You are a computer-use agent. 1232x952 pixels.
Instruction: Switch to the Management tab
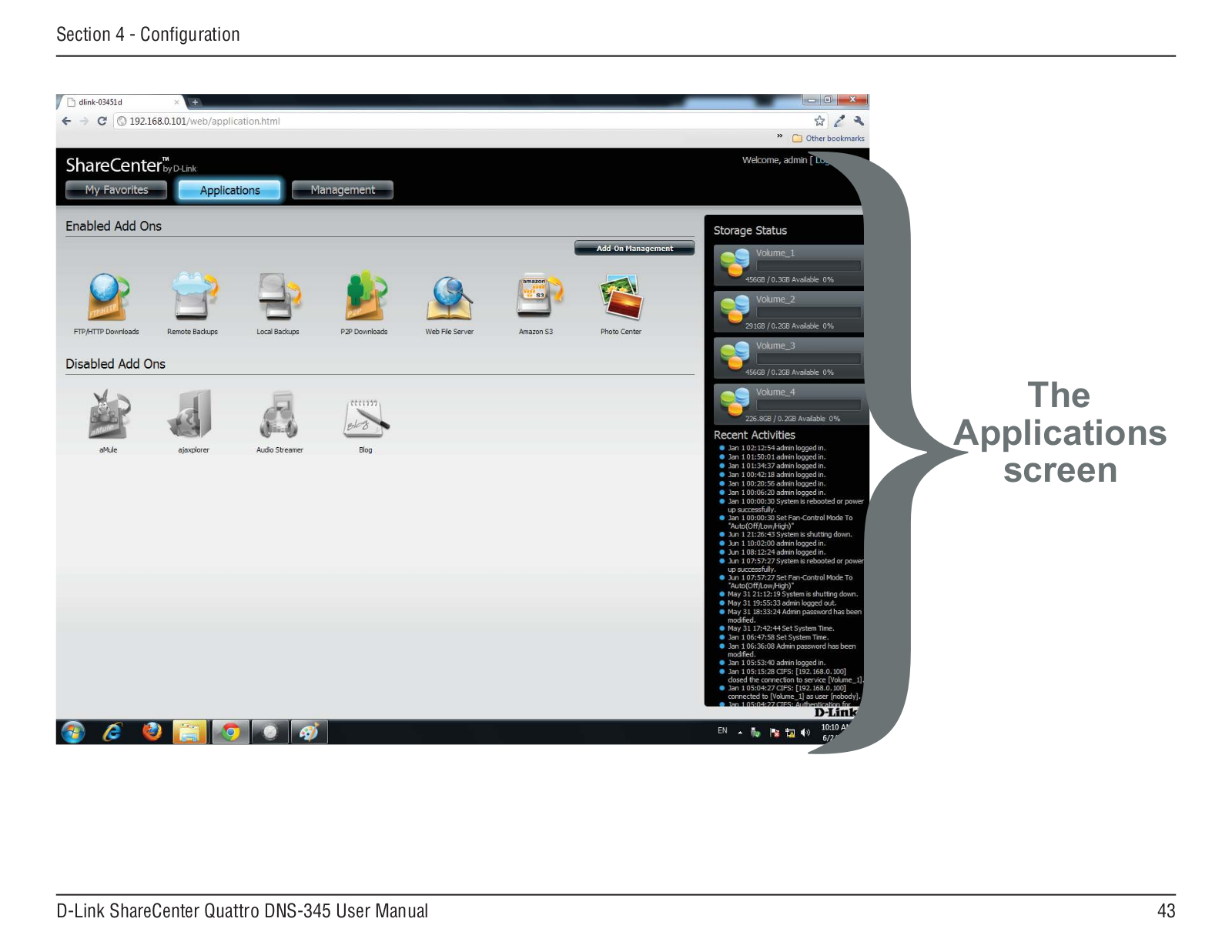(343, 190)
